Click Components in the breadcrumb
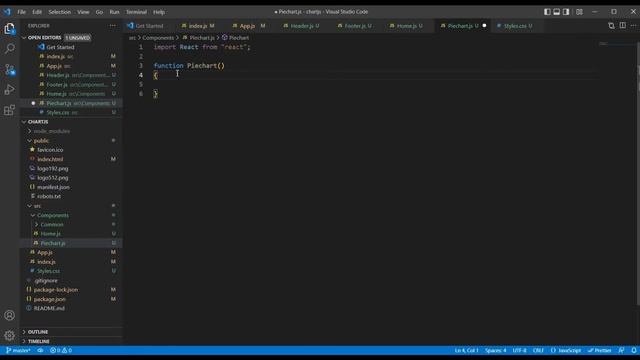 (x=158, y=38)
